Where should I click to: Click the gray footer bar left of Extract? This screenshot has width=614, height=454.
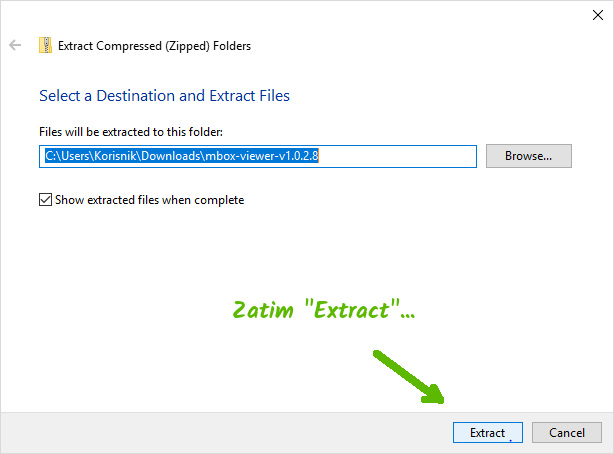(200, 432)
